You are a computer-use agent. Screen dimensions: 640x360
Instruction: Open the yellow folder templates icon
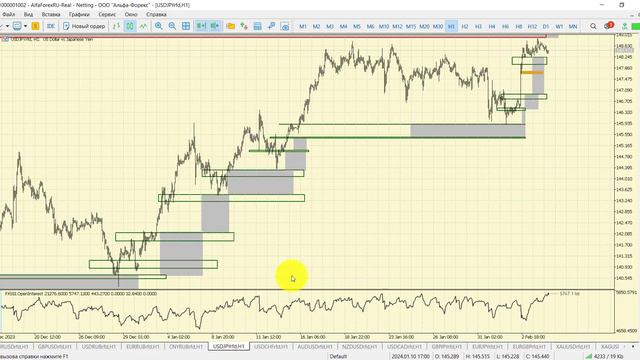click(x=231, y=26)
